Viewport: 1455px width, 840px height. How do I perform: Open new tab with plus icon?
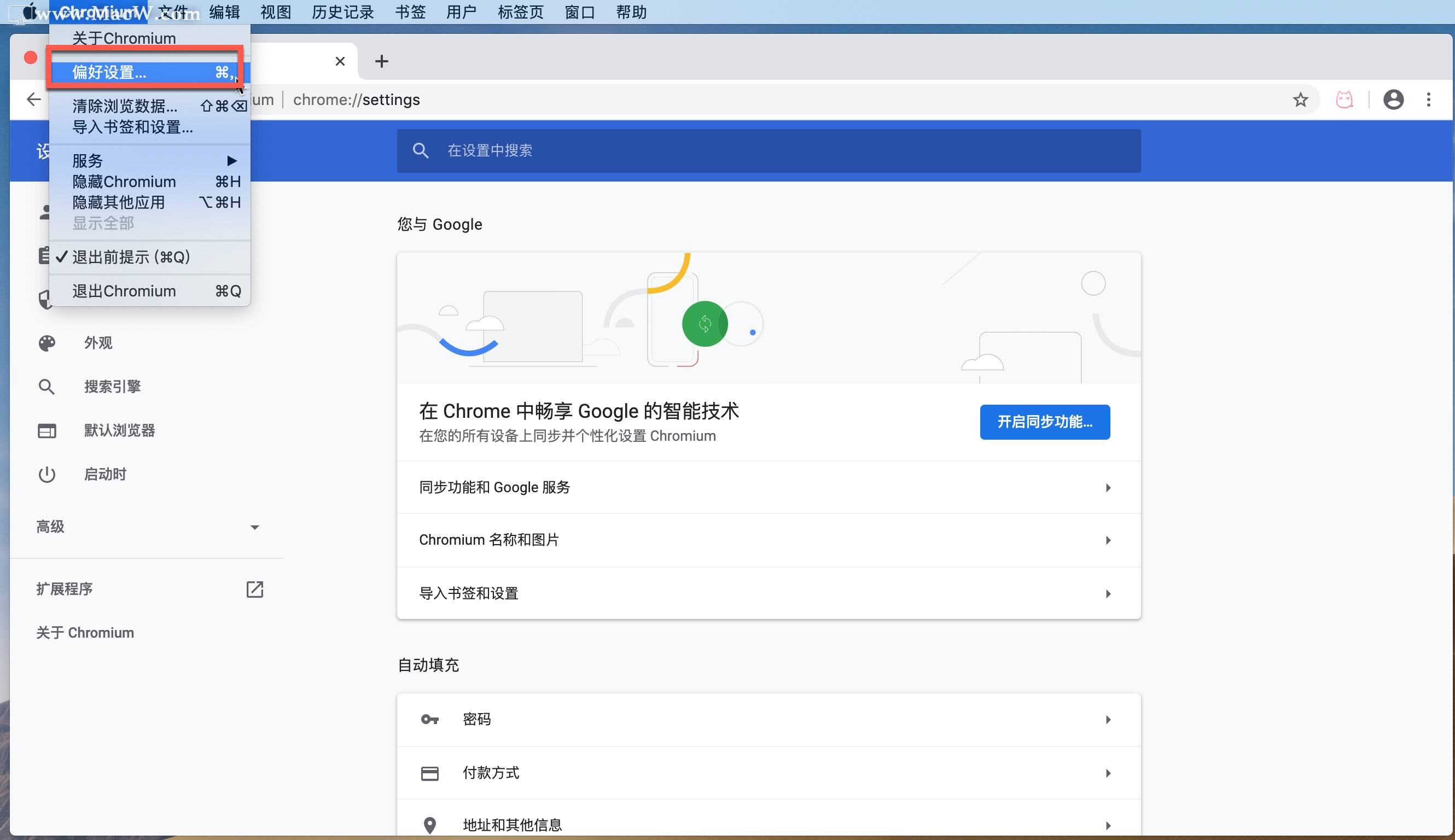point(381,61)
